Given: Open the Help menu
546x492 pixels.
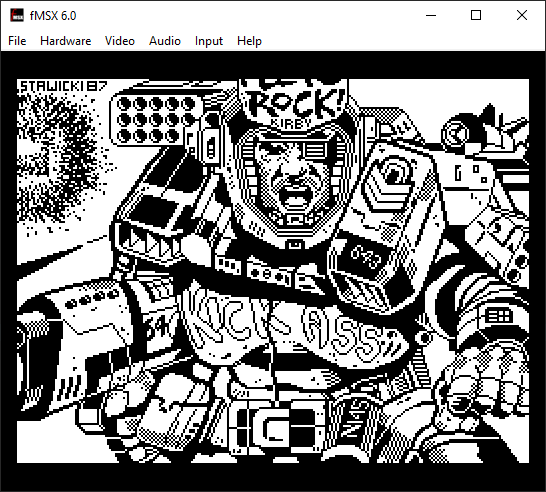Looking at the screenshot, I should [x=249, y=41].
